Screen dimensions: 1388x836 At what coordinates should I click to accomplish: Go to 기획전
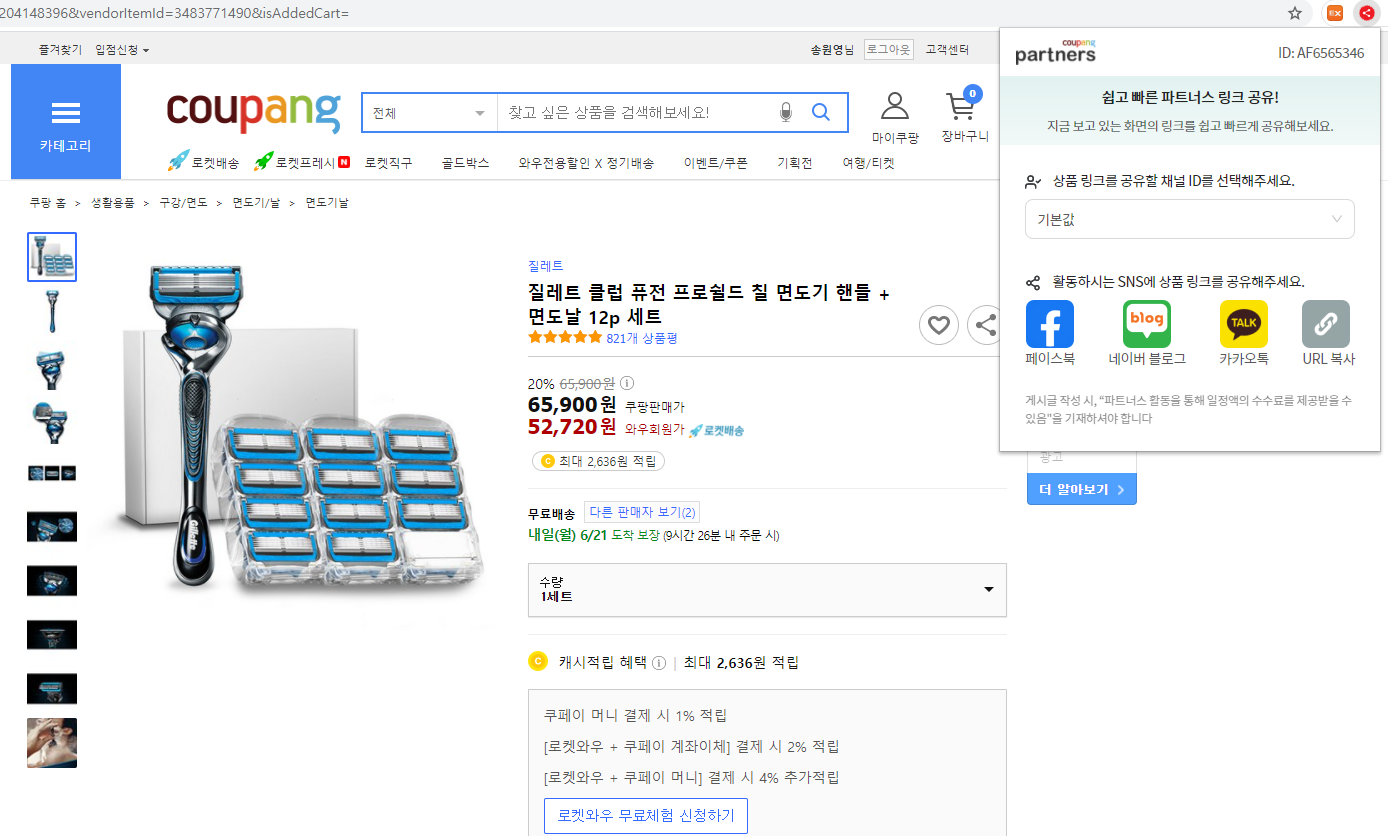(x=795, y=162)
